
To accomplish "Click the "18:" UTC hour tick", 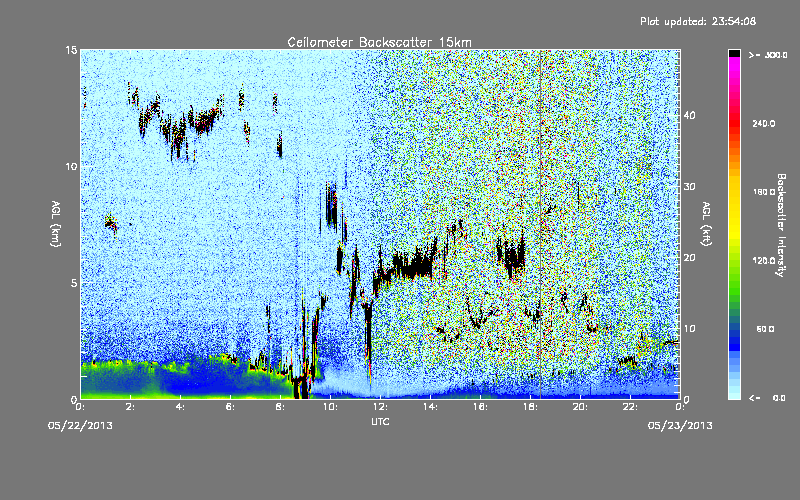I will pyautogui.click(x=530, y=407).
